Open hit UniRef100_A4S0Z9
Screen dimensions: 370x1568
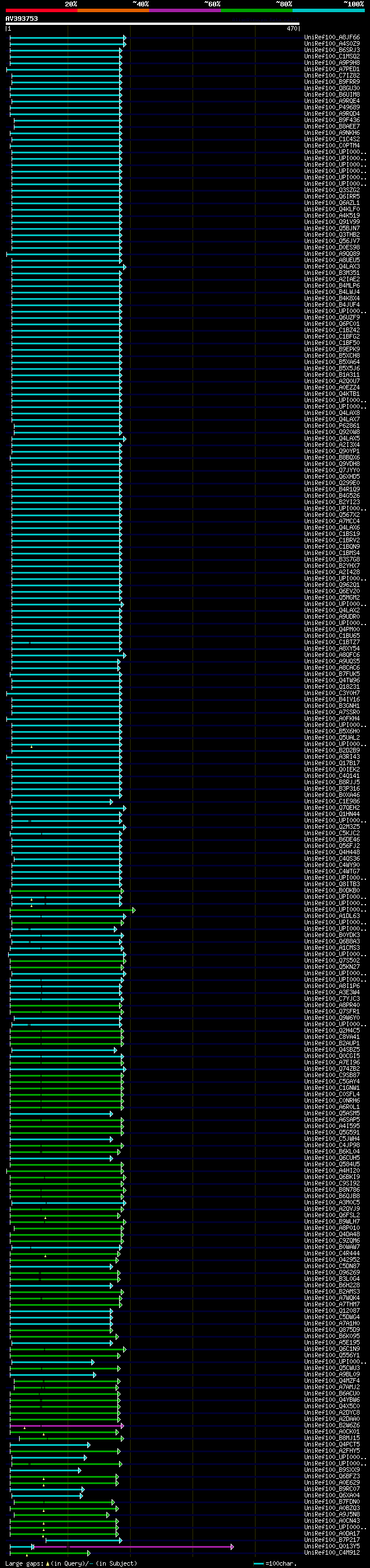pyautogui.click(x=332, y=44)
